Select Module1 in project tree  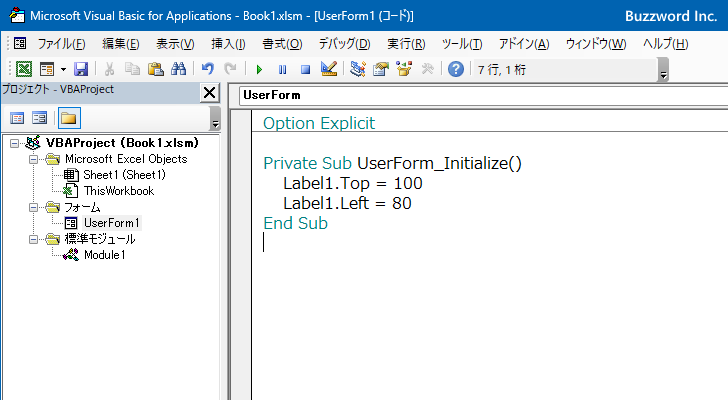104,255
